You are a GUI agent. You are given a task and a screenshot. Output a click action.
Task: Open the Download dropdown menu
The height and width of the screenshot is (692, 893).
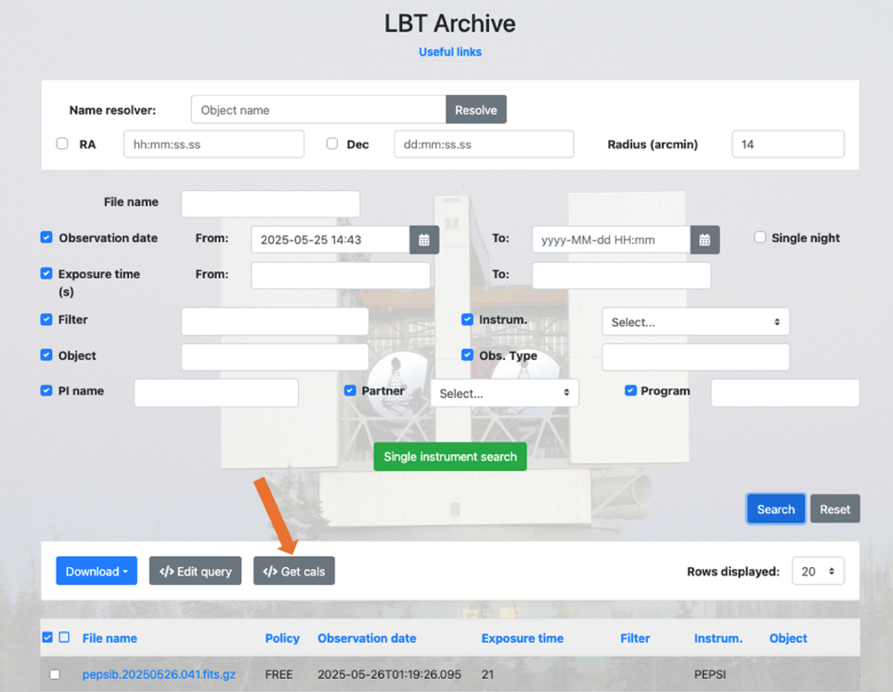pos(97,571)
